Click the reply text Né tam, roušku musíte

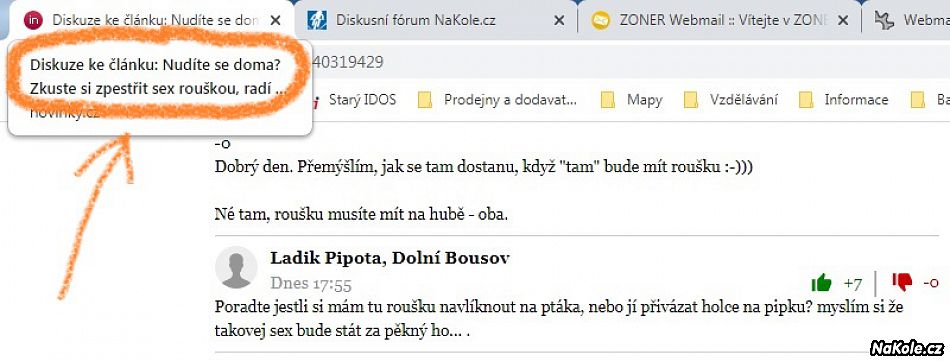[361, 214]
